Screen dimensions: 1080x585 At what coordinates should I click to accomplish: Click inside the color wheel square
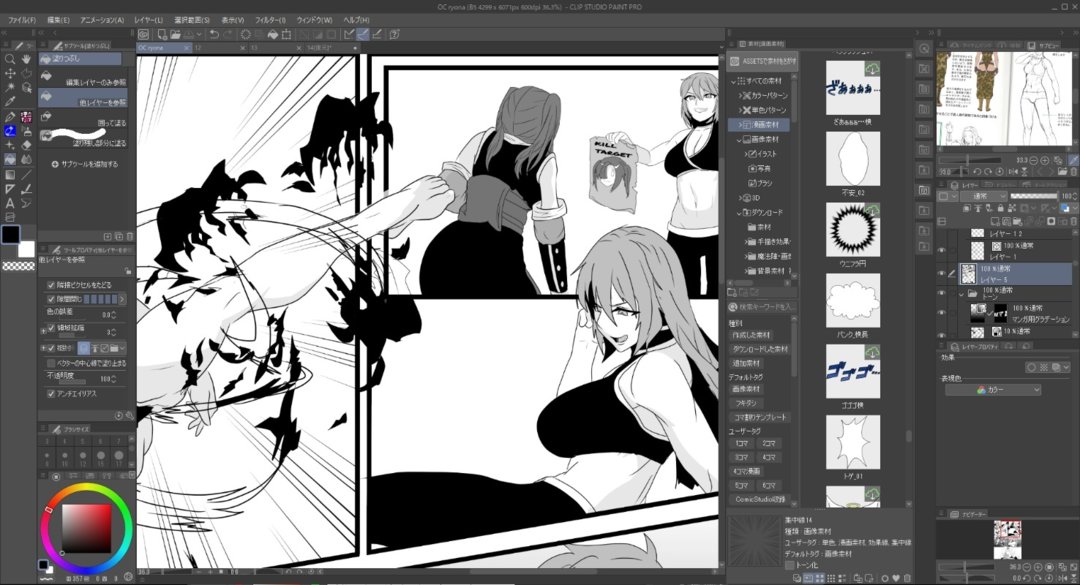coord(86,528)
